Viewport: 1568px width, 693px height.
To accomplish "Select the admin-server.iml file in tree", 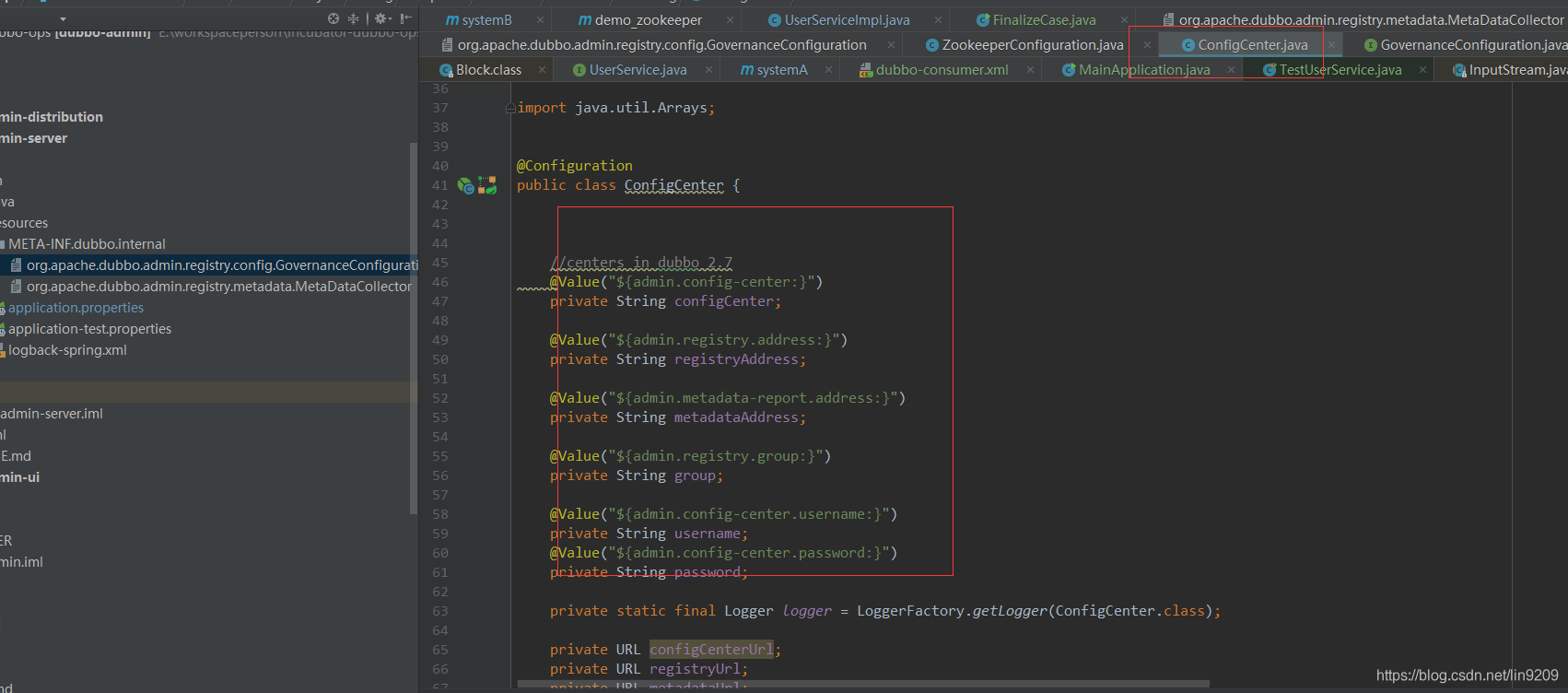I will pos(52,414).
